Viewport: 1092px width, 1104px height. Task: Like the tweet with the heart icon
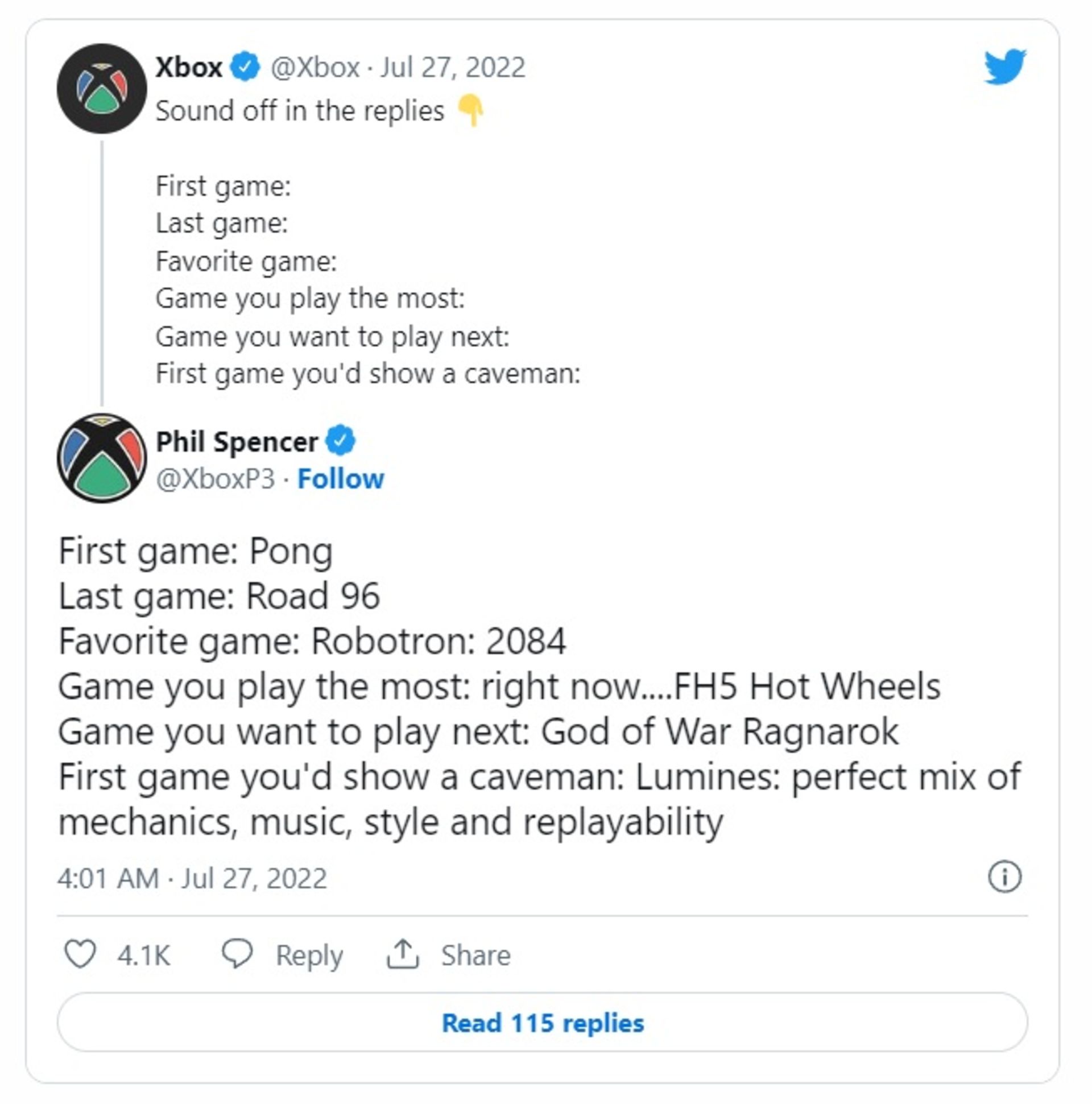coord(80,955)
